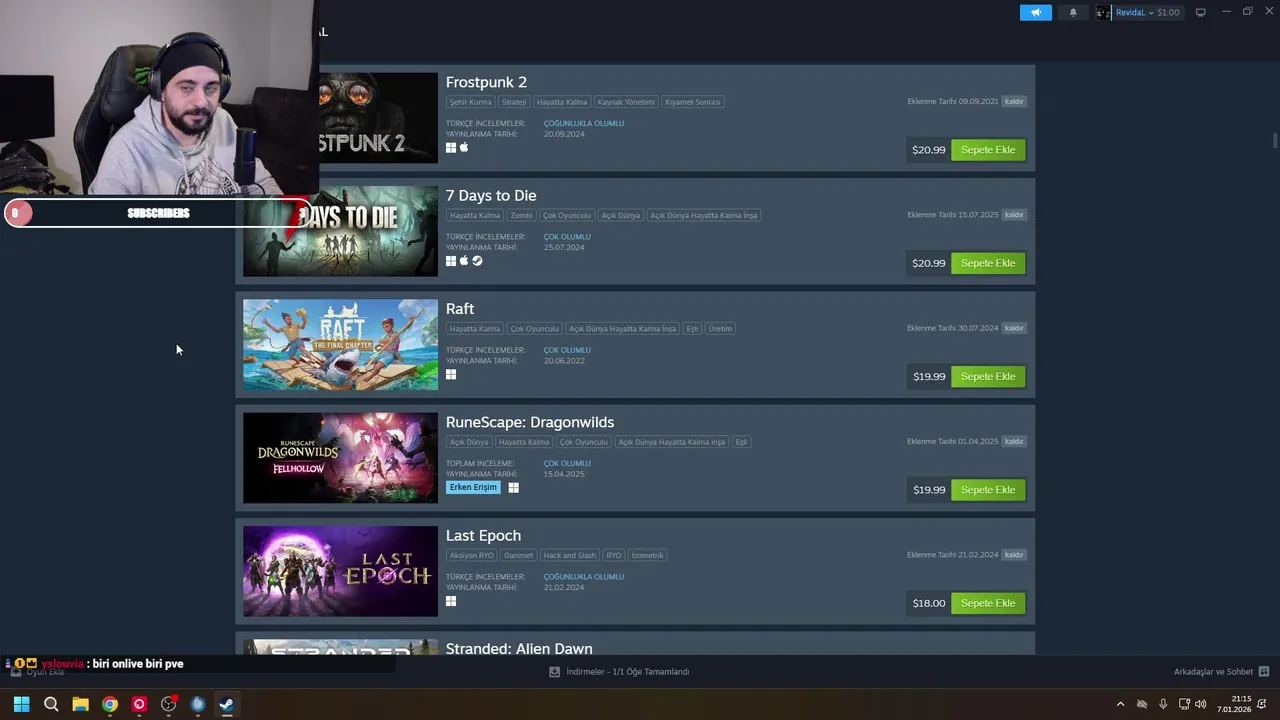Open the Stranded: Alien Dawn title
Screen dimensions: 1280x720
pos(519,649)
